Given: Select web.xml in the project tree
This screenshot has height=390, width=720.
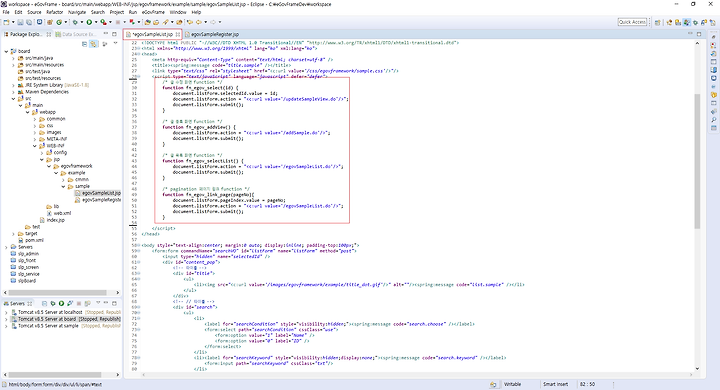Looking at the screenshot, I should 59,214.
